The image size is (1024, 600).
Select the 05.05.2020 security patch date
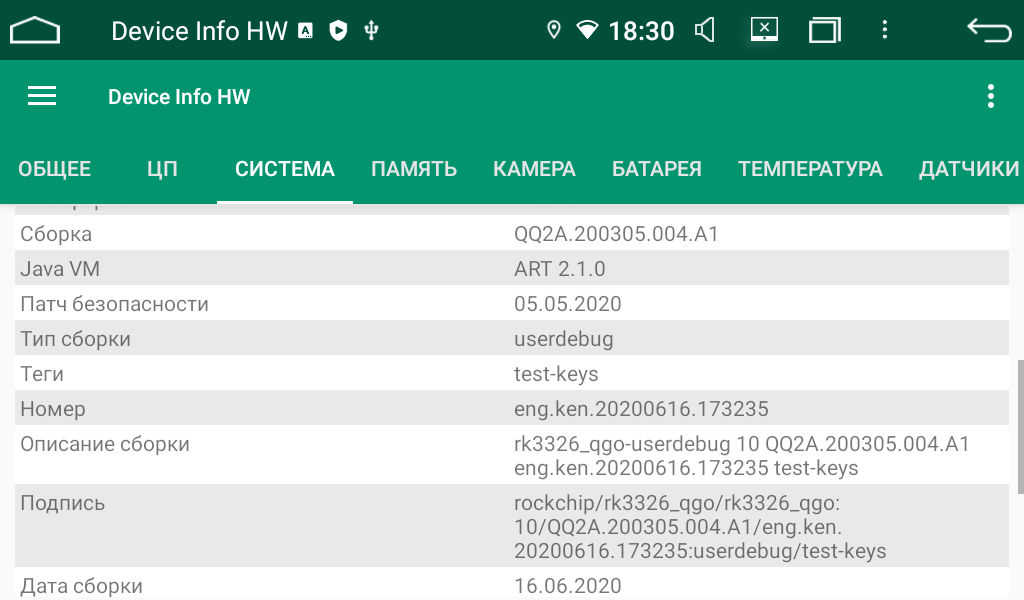pos(568,304)
